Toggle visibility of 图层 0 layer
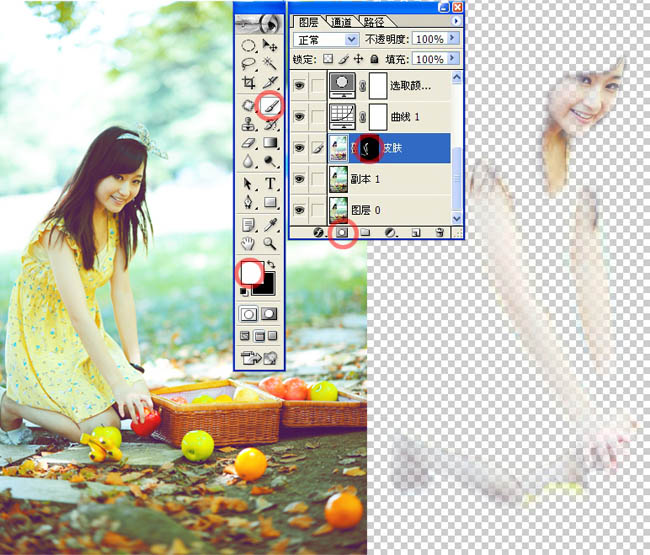This screenshot has height=555, width=650. pyautogui.click(x=299, y=211)
